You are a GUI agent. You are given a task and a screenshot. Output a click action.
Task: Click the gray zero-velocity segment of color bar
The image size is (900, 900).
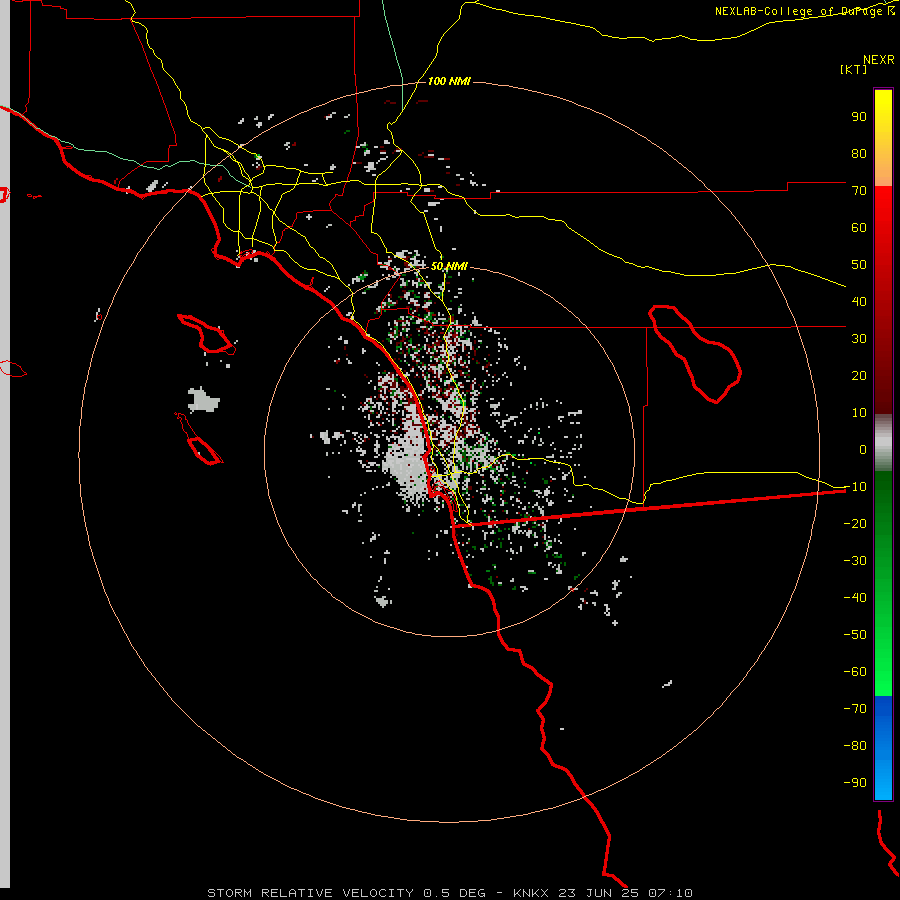tap(883, 443)
